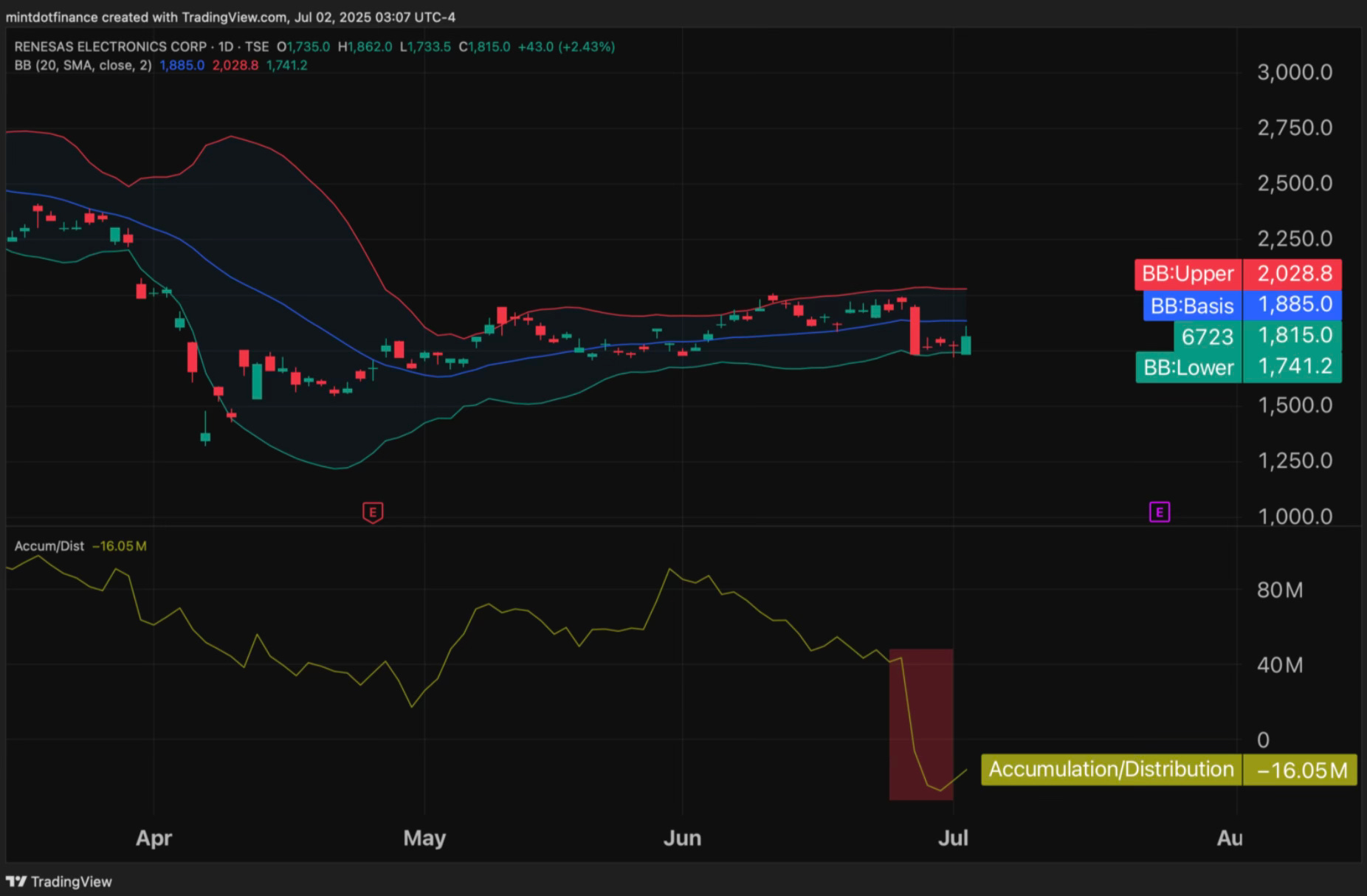Click the May label on the time axis
The height and width of the screenshot is (896, 1367).
(424, 838)
